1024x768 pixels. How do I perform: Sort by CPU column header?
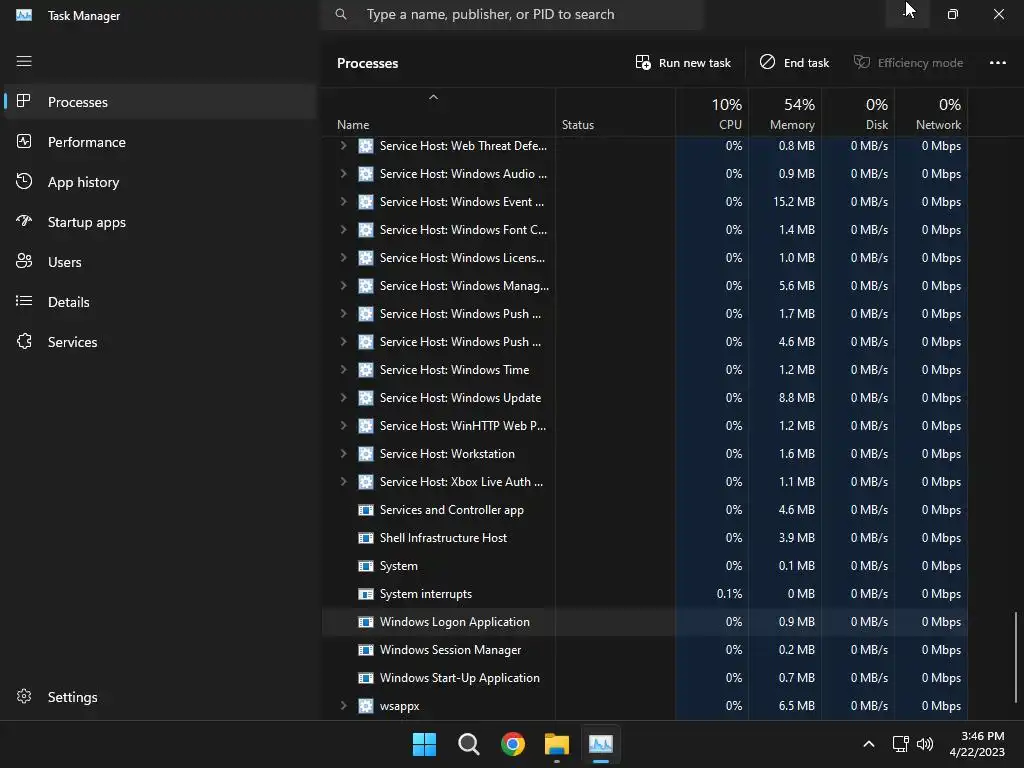point(712,113)
